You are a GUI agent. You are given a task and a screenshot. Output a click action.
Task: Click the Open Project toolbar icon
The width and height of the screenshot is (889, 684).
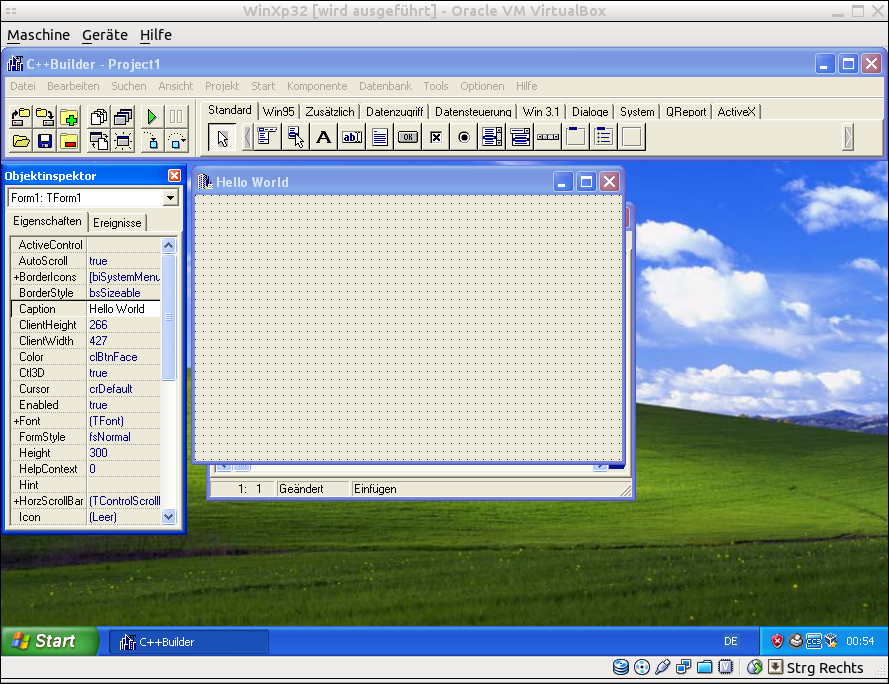pos(21,117)
